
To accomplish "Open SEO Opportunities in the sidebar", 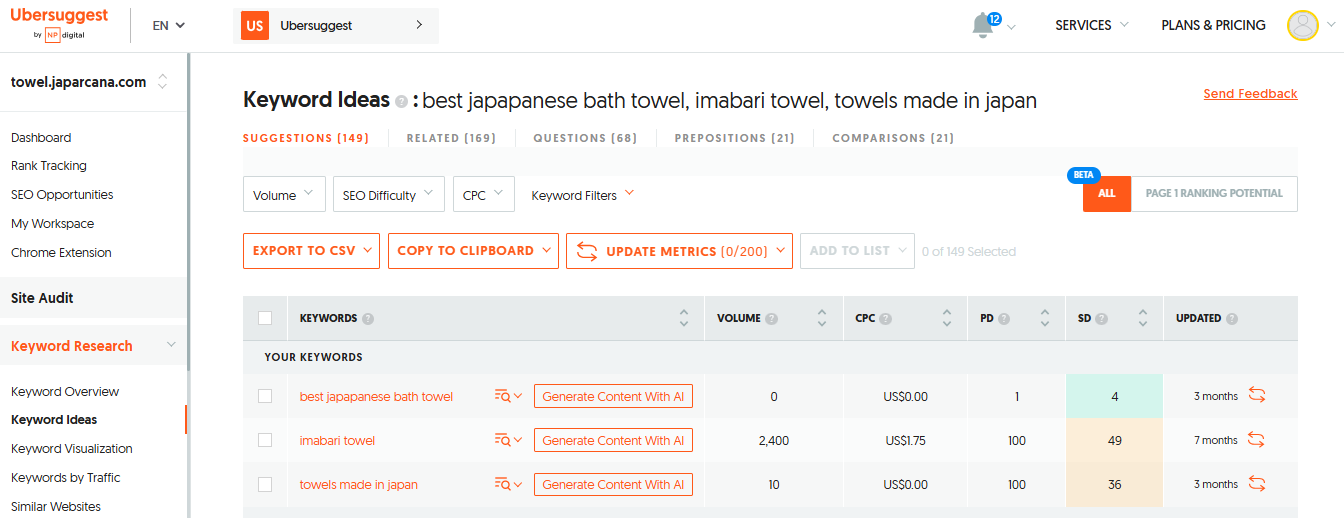I will (62, 195).
